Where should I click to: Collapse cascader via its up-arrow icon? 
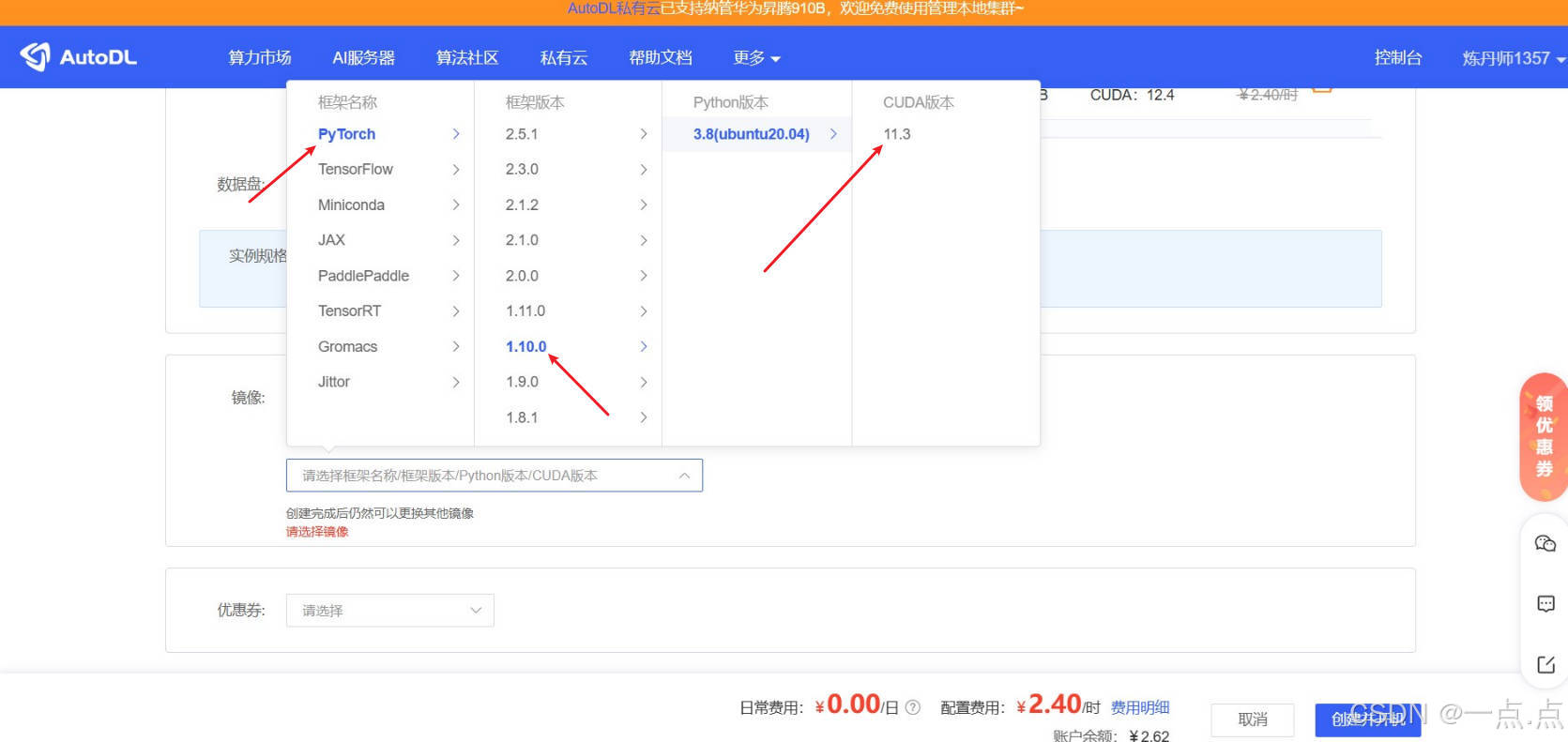click(684, 476)
